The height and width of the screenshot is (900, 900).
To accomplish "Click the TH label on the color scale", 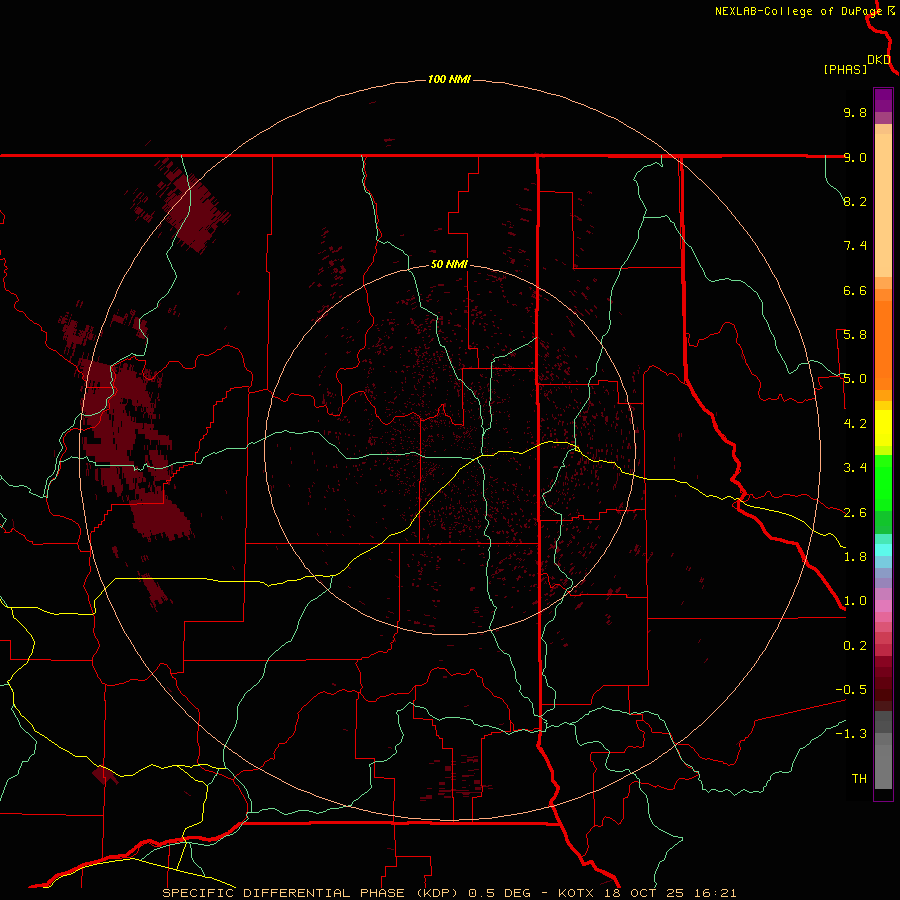I will 859,779.
